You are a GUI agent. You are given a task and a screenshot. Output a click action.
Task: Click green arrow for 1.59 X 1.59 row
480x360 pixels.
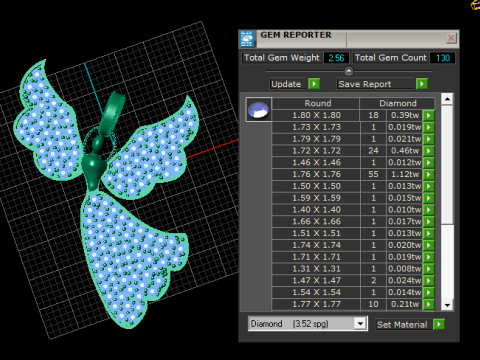(x=429, y=198)
